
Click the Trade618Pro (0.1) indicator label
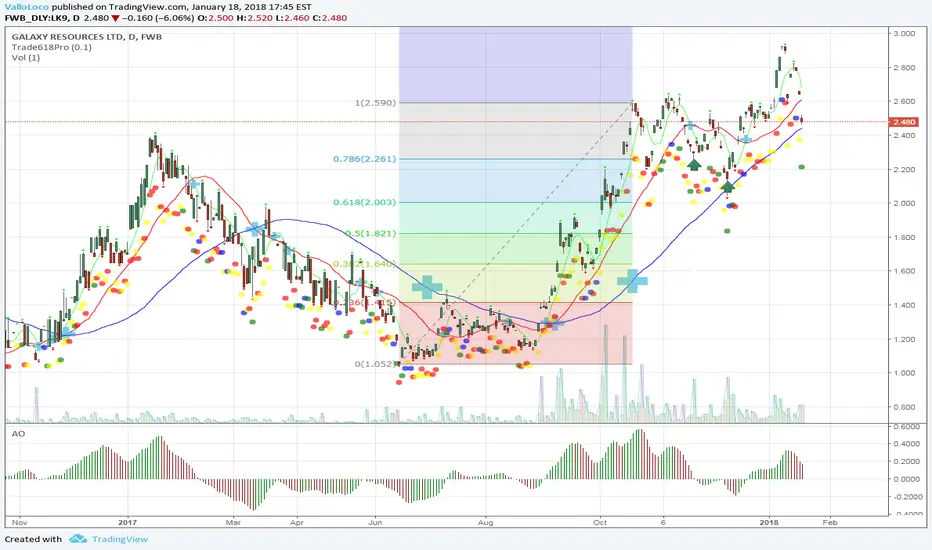point(52,47)
